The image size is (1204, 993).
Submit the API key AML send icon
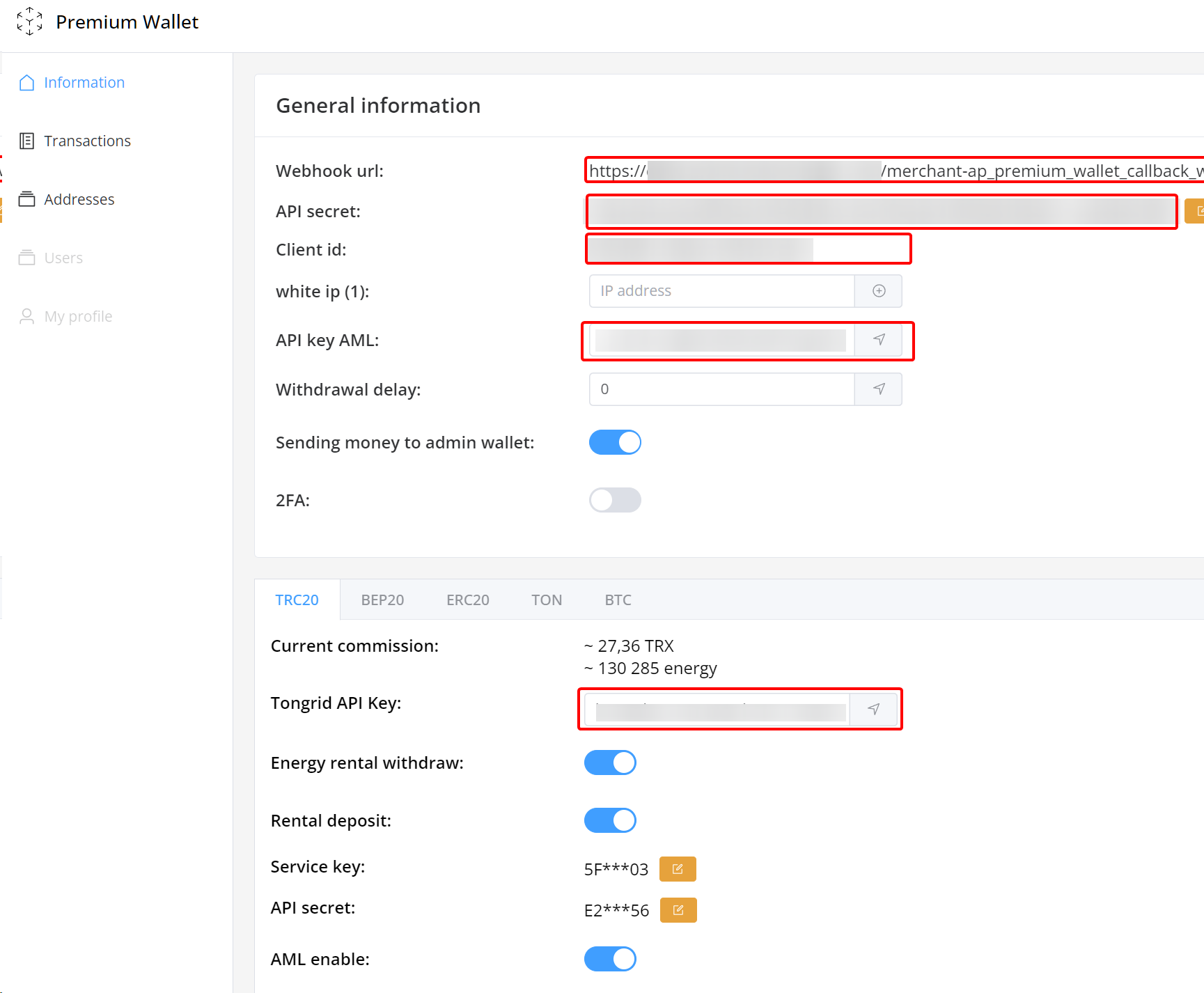879,340
